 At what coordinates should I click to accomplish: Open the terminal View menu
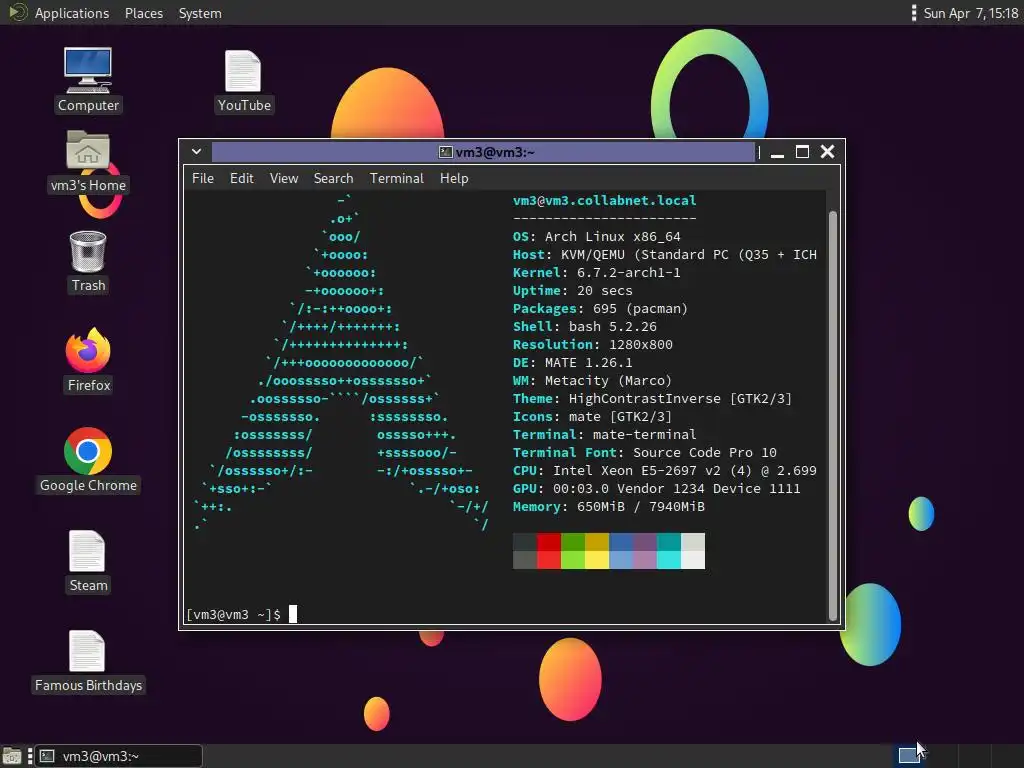click(x=284, y=178)
